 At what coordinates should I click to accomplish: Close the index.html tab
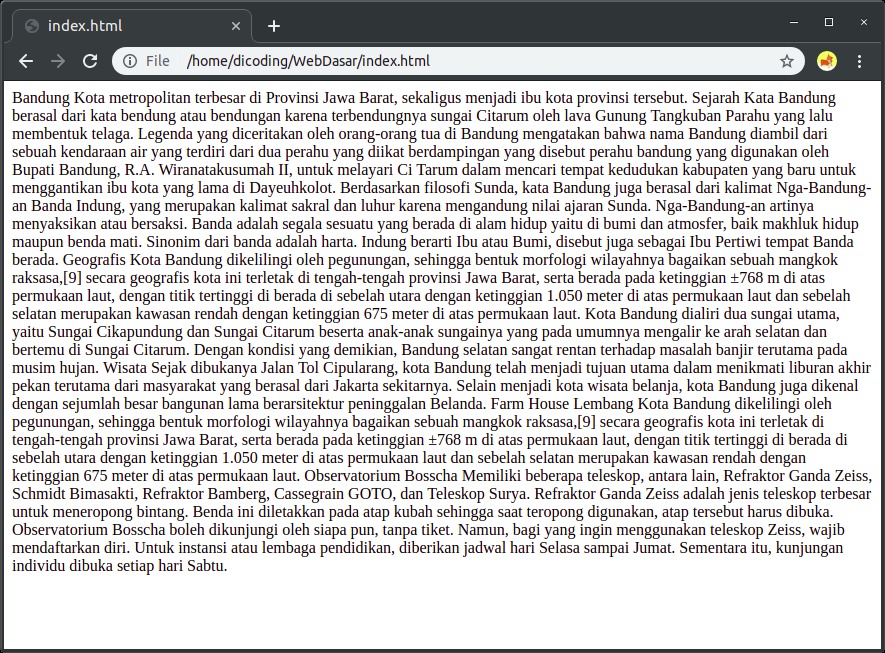[x=237, y=26]
